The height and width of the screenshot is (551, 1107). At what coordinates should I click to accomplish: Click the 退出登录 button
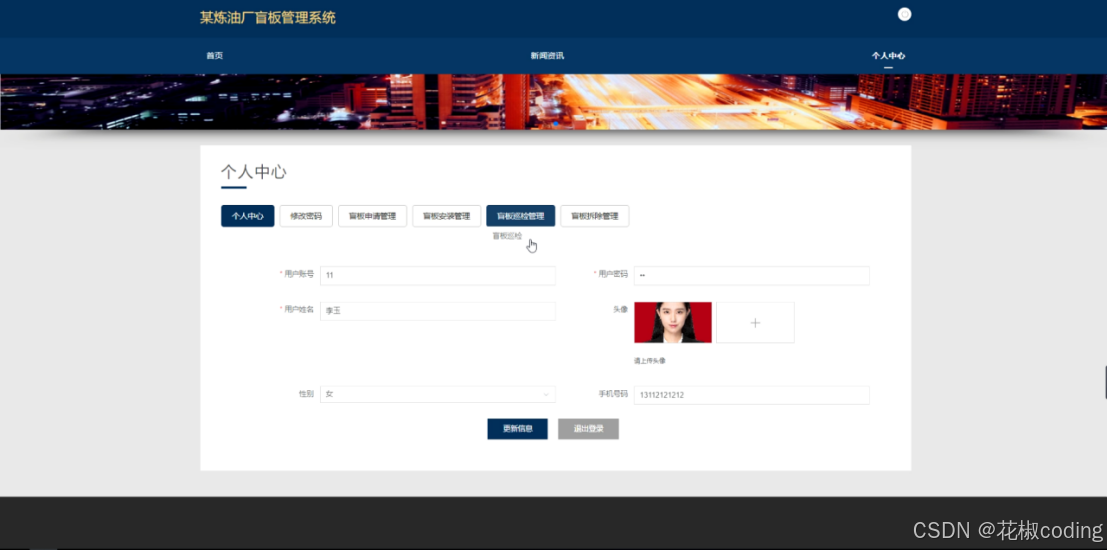588,429
